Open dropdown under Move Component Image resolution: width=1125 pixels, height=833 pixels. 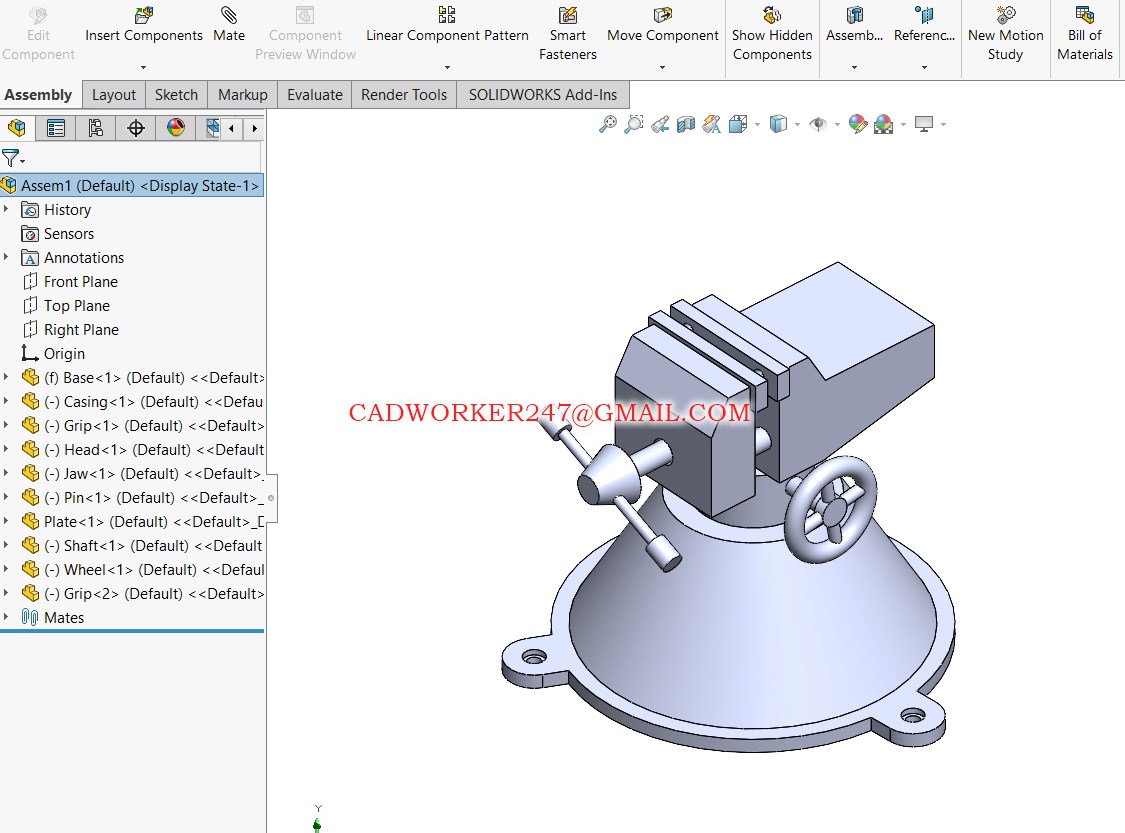click(662, 67)
